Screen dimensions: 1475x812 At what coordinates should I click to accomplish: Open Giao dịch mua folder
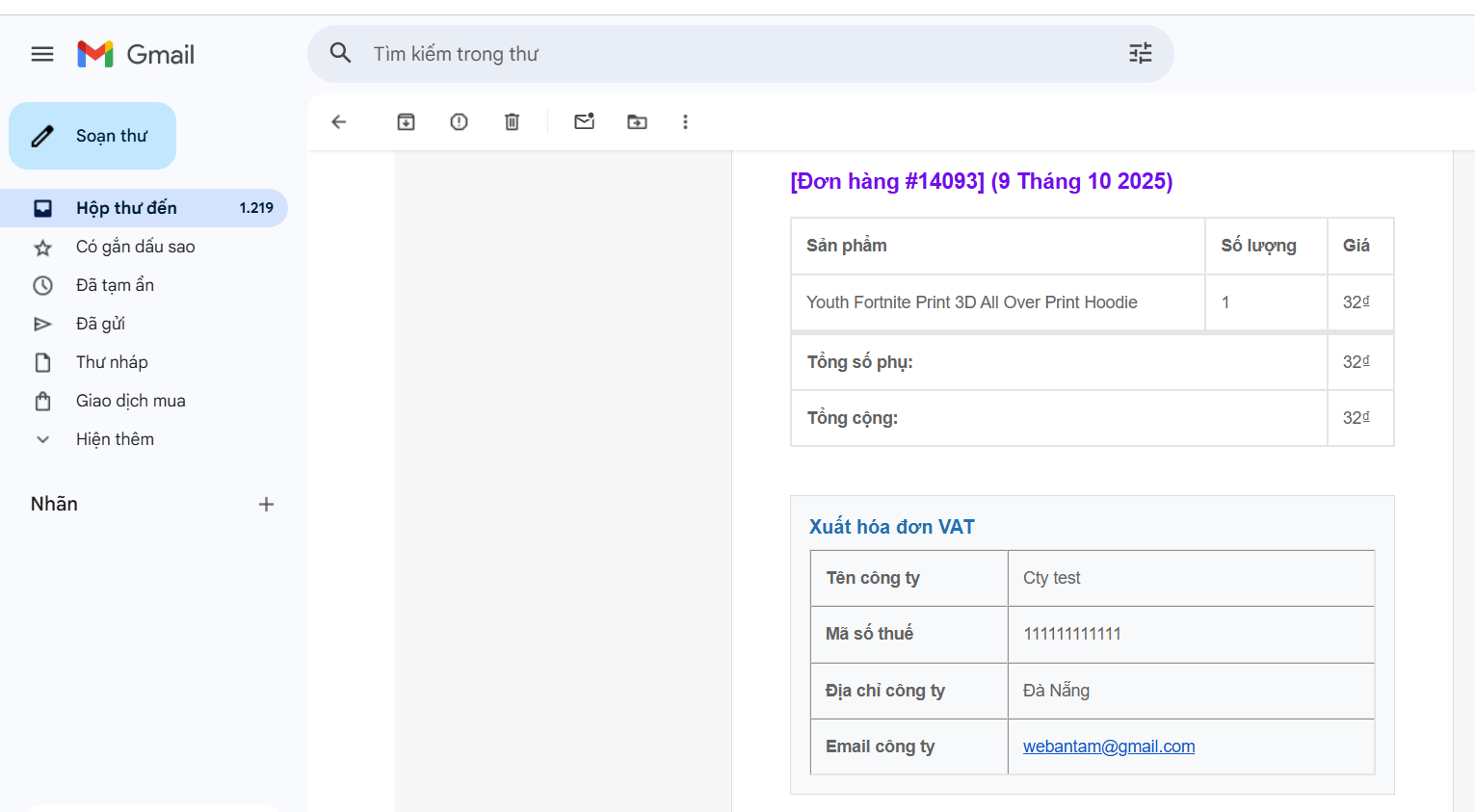tap(131, 400)
